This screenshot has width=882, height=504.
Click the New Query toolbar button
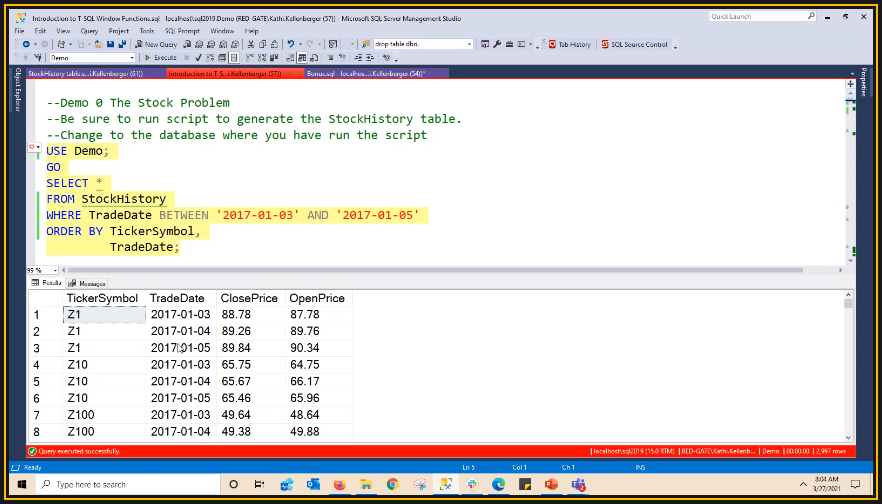(x=157, y=44)
